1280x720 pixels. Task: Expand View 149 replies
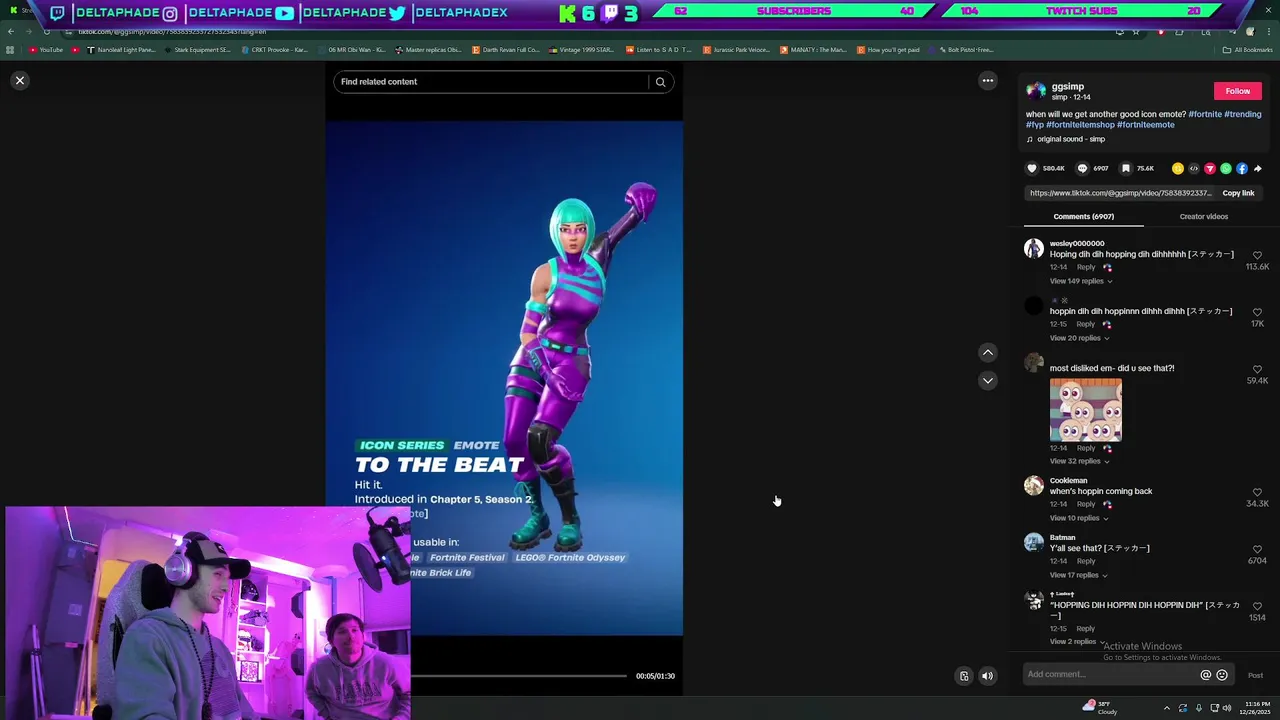[x=1081, y=281]
